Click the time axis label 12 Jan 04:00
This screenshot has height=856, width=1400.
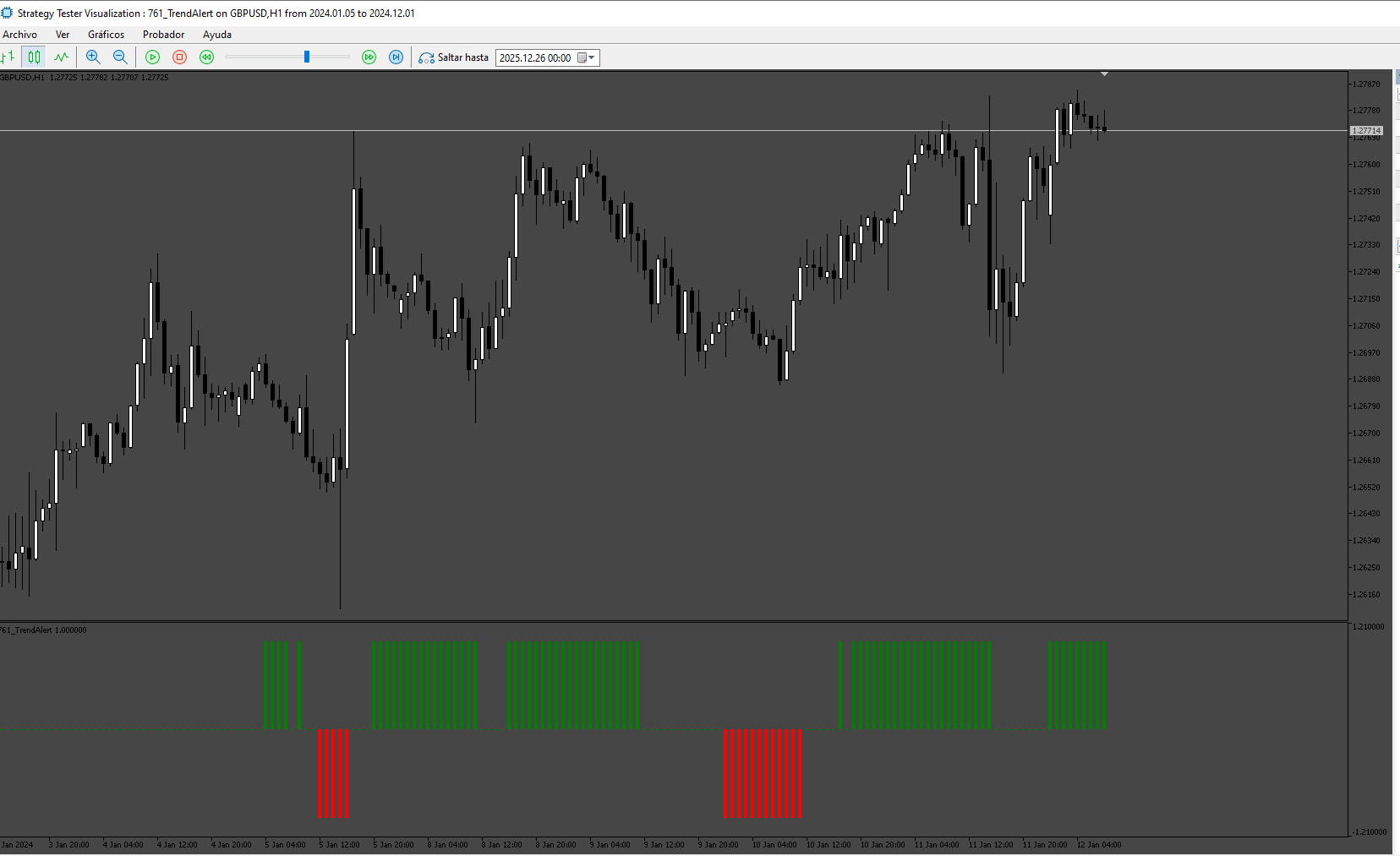point(1099,844)
